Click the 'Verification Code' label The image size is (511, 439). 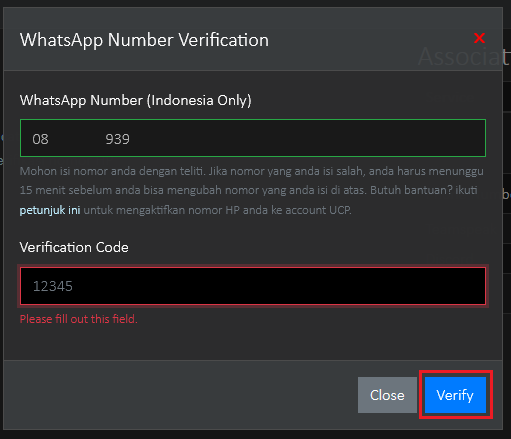(74, 247)
